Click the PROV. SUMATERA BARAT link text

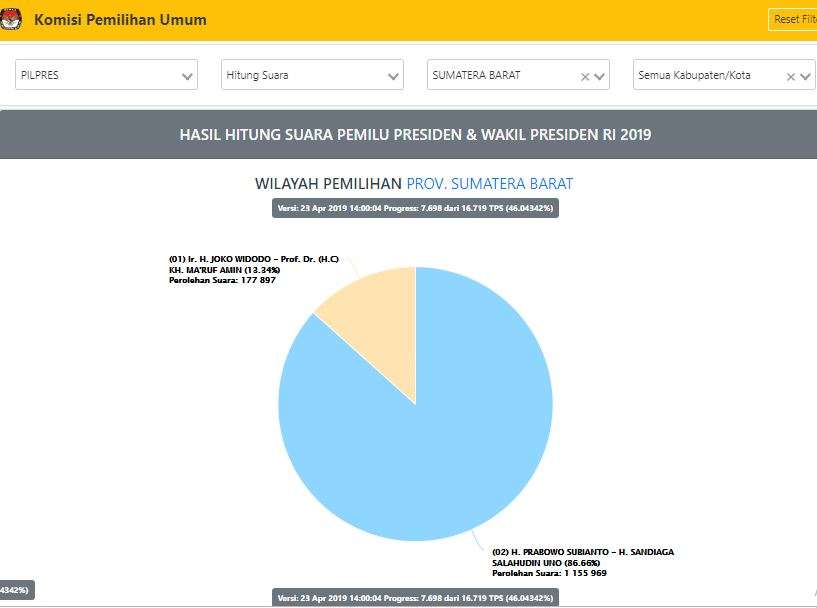point(489,183)
